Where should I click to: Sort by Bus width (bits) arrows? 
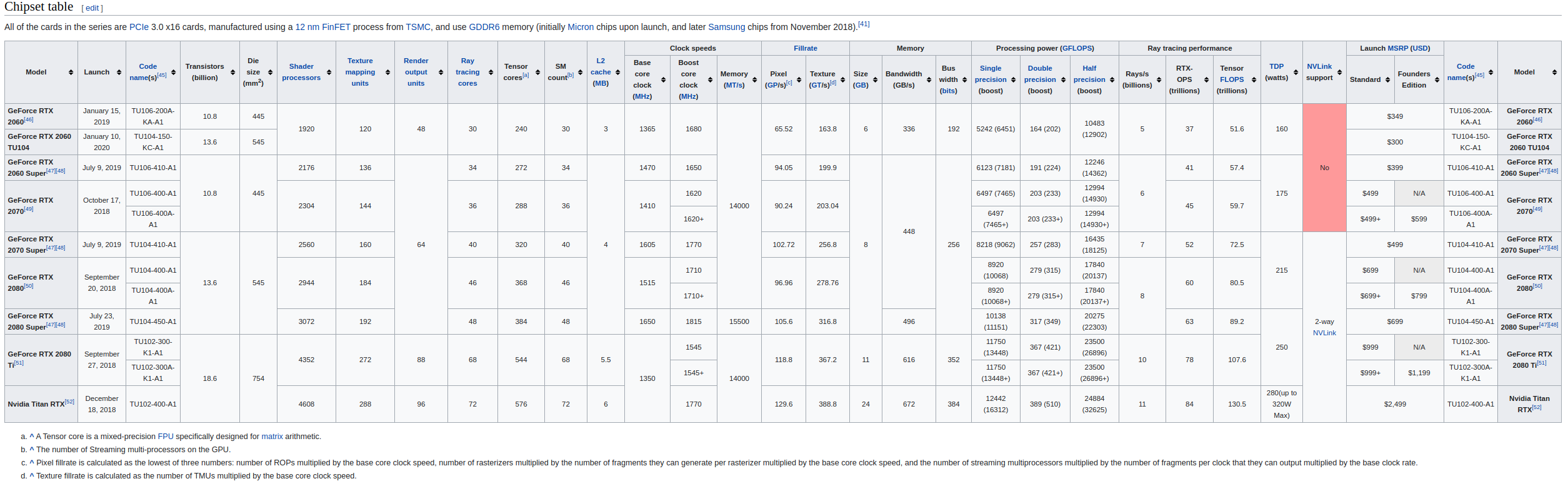click(964, 80)
